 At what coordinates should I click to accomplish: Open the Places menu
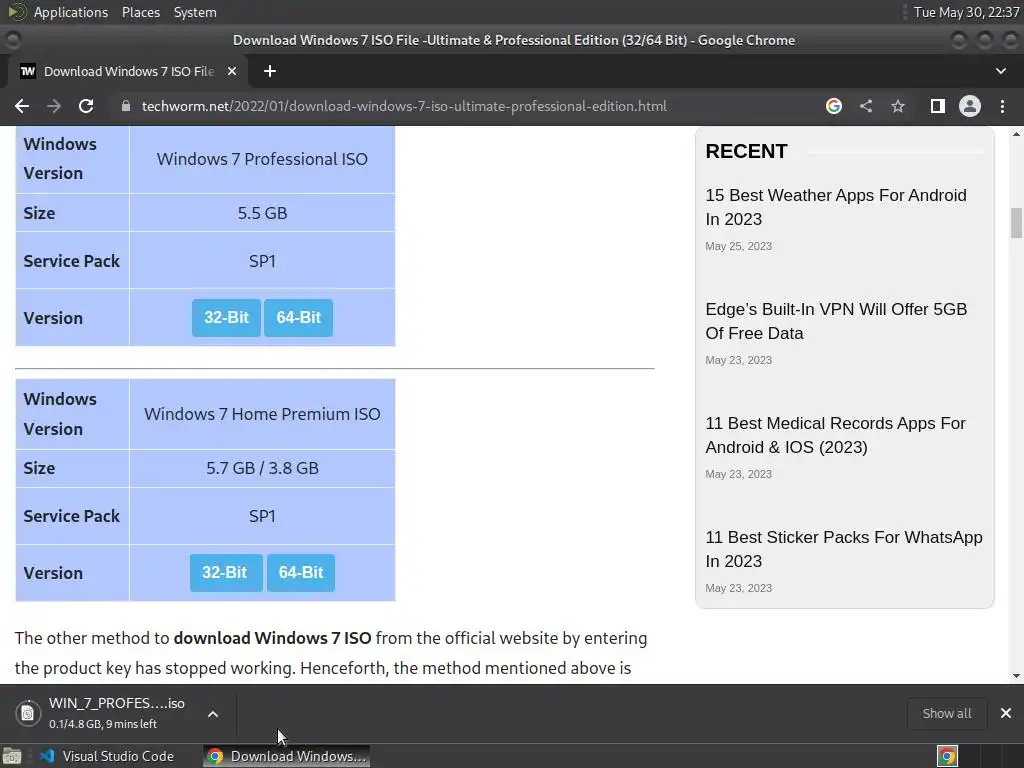(x=141, y=12)
